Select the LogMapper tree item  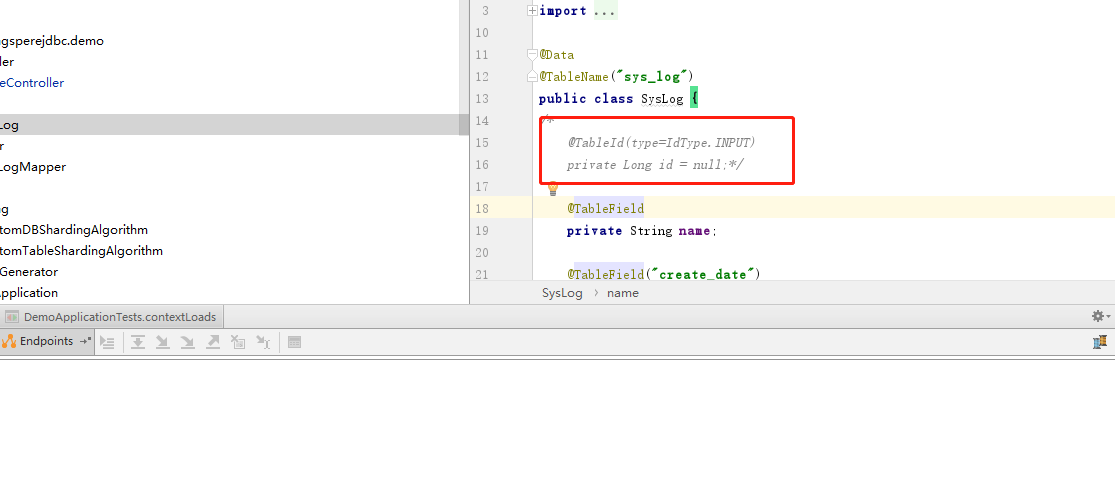pyautogui.click(x=33, y=167)
